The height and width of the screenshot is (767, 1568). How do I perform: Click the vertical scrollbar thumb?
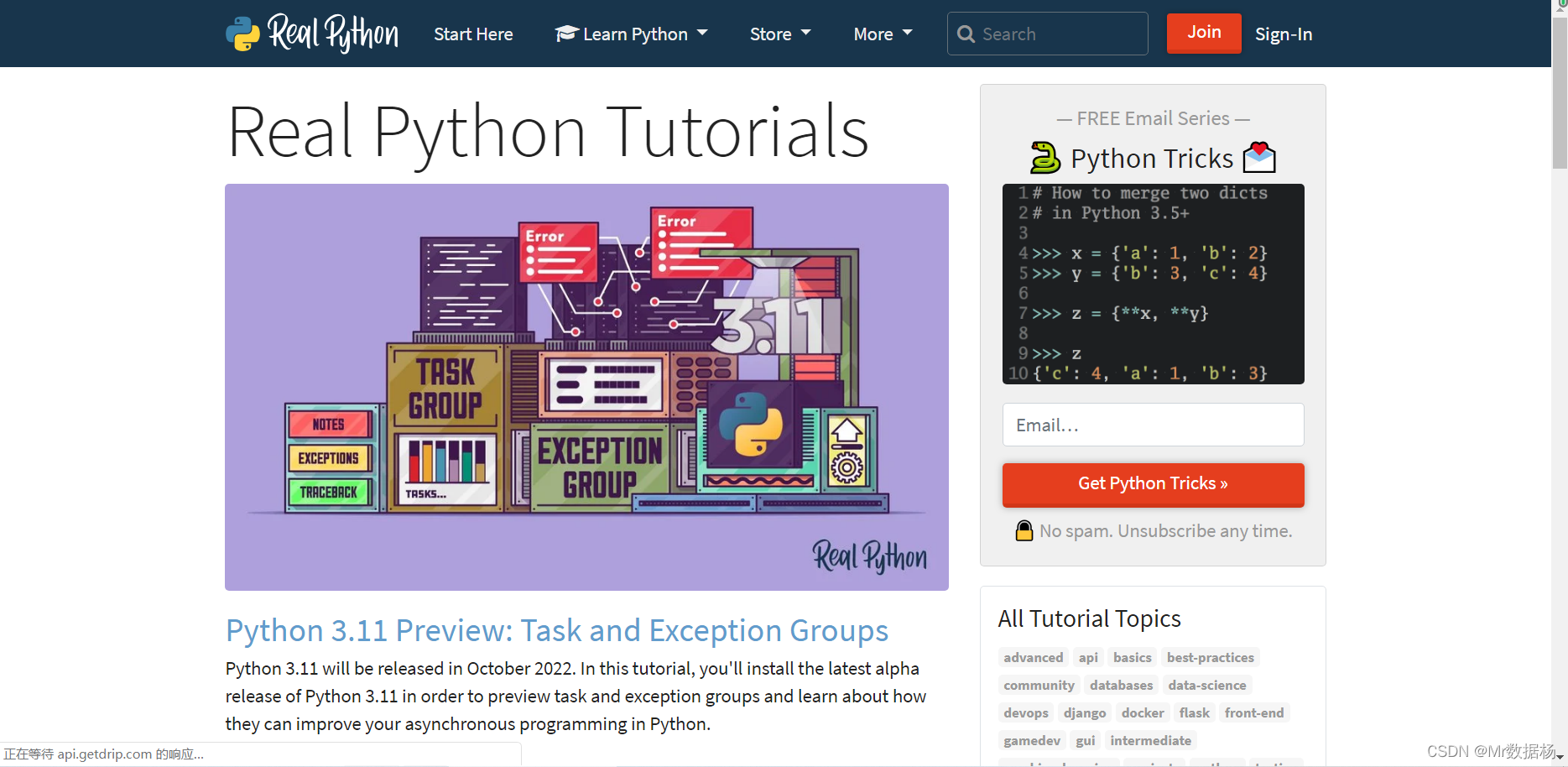1560,92
